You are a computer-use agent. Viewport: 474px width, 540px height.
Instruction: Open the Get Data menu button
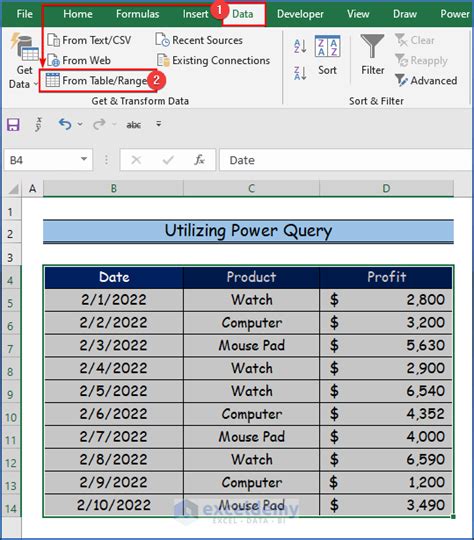click(x=24, y=62)
